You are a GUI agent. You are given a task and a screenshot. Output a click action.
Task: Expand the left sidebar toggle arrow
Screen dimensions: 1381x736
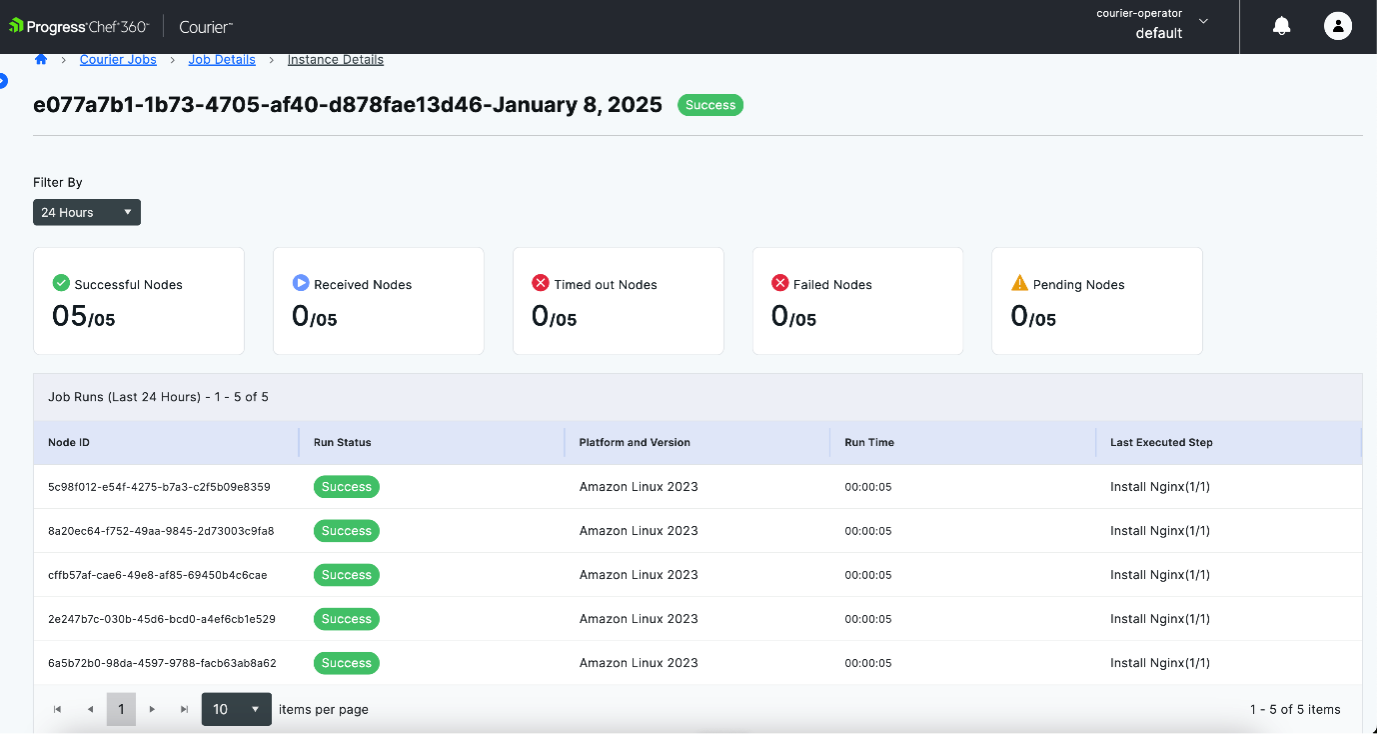pos(3,81)
